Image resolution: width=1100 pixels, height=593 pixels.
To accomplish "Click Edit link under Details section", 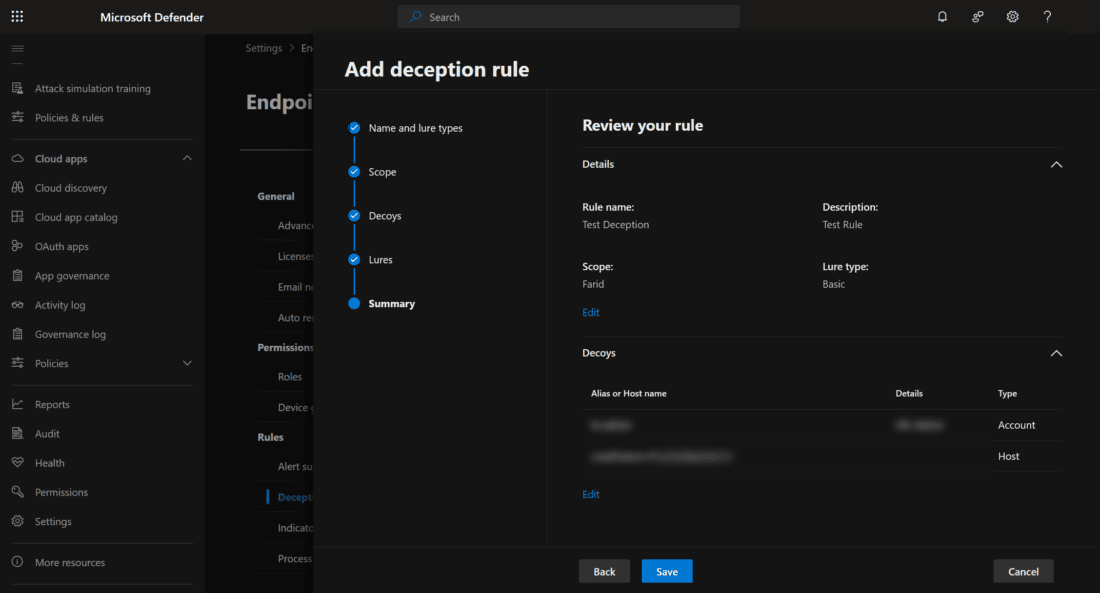I will [x=591, y=312].
